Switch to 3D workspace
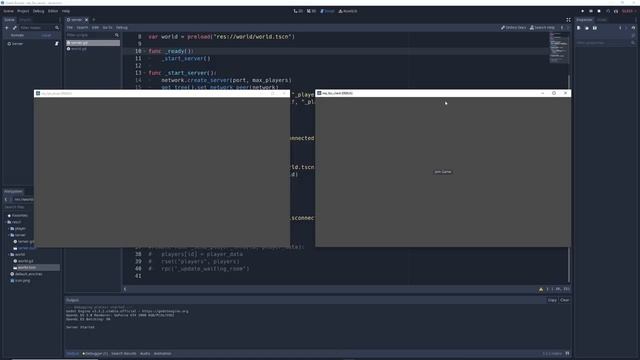The height and width of the screenshot is (360, 640). coord(311,11)
